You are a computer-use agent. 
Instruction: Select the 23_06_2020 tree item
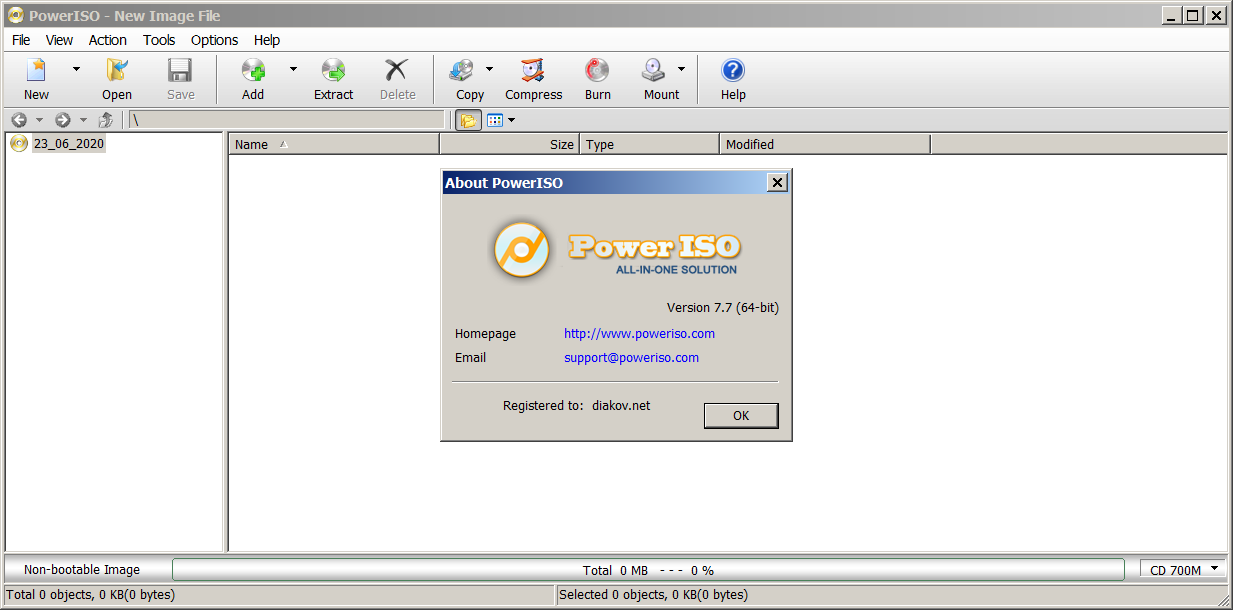point(68,144)
